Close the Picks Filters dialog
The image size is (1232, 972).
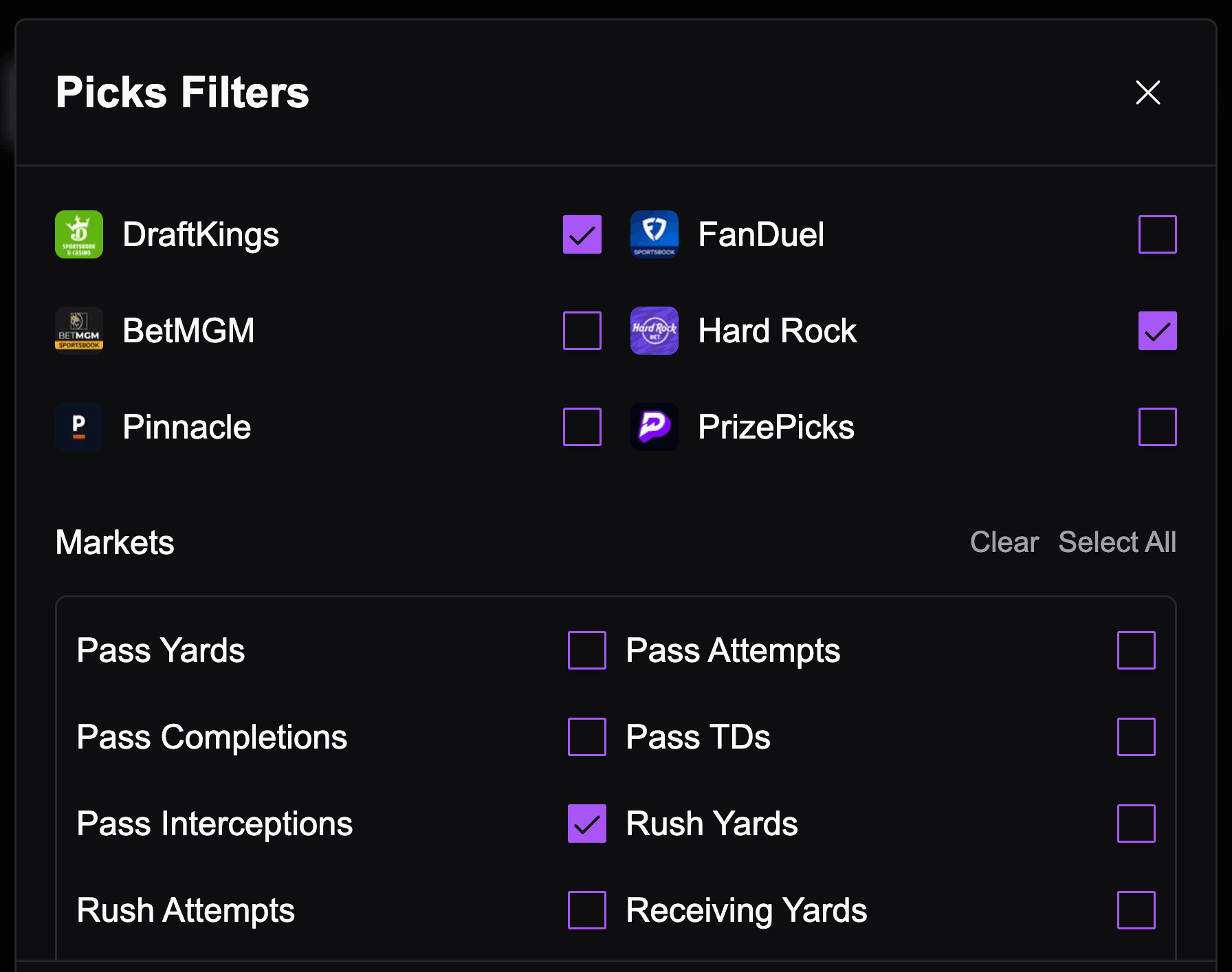(1147, 92)
